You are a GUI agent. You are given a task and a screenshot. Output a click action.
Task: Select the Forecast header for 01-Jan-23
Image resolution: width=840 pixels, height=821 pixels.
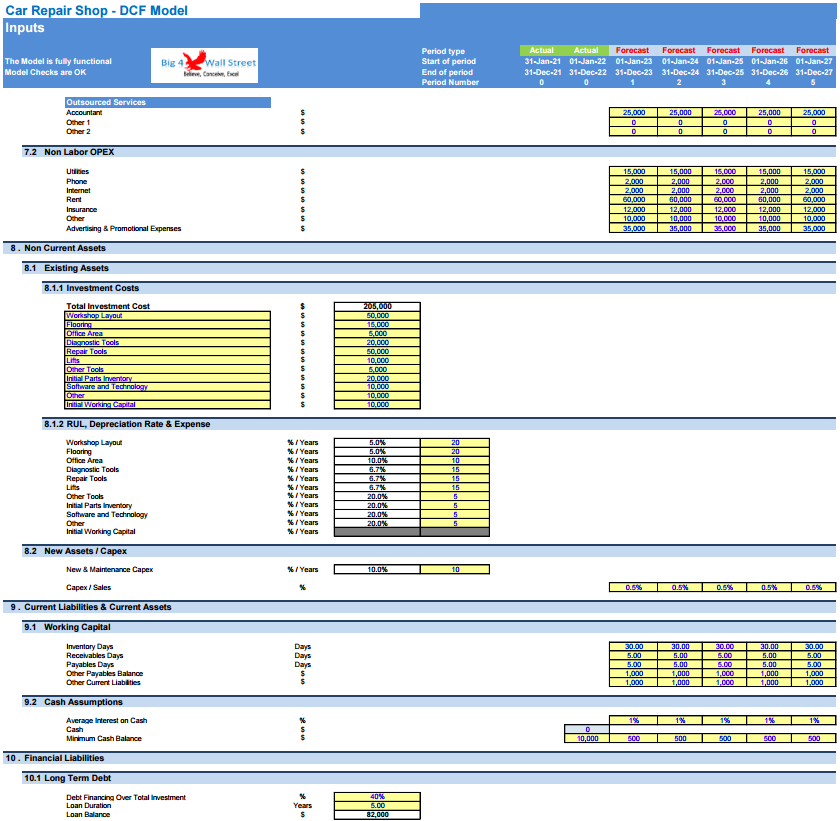click(x=632, y=50)
